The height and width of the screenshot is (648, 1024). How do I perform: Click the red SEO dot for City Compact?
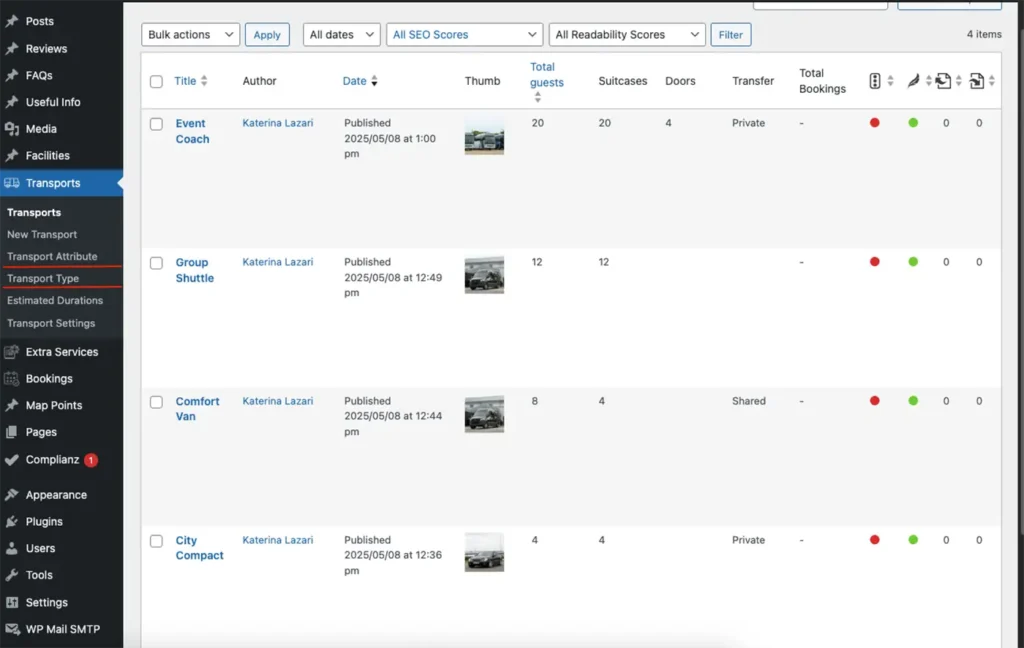(875, 540)
